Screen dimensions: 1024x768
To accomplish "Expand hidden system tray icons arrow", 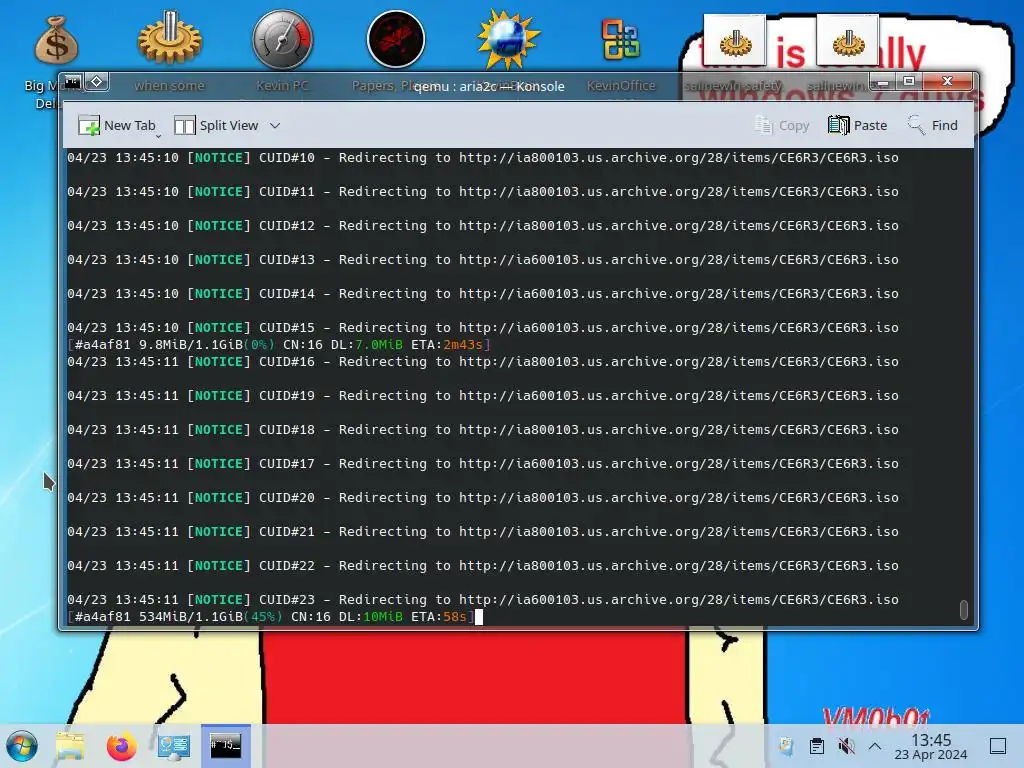I will click(x=875, y=746).
